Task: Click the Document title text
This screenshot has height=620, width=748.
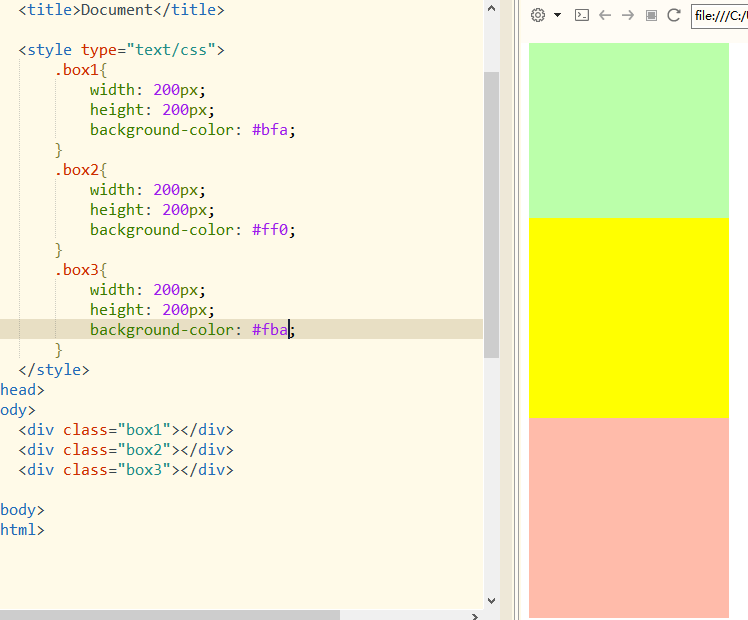Action: pos(117,10)
